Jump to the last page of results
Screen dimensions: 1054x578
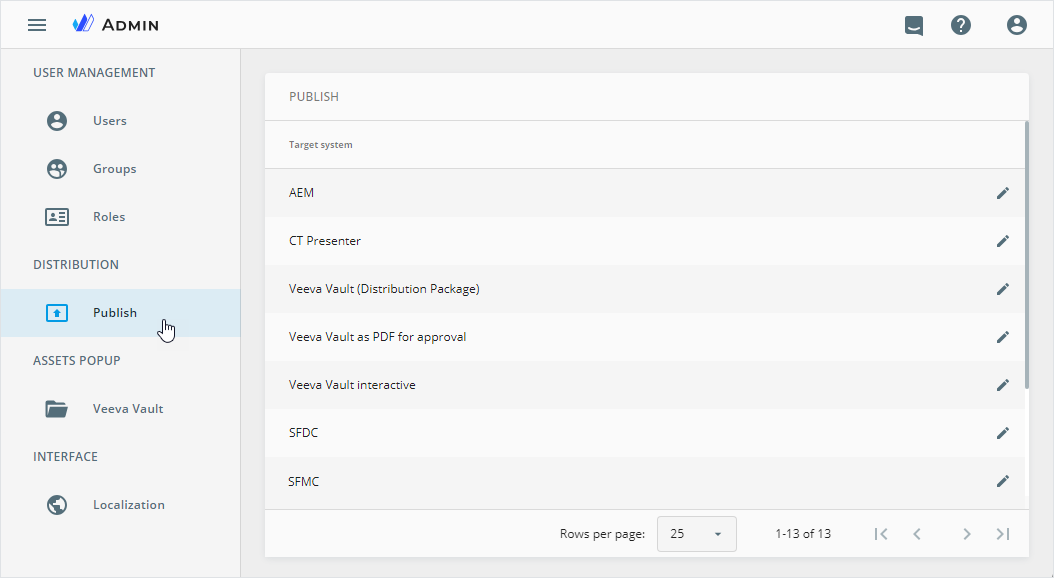tap(1003, 534)
